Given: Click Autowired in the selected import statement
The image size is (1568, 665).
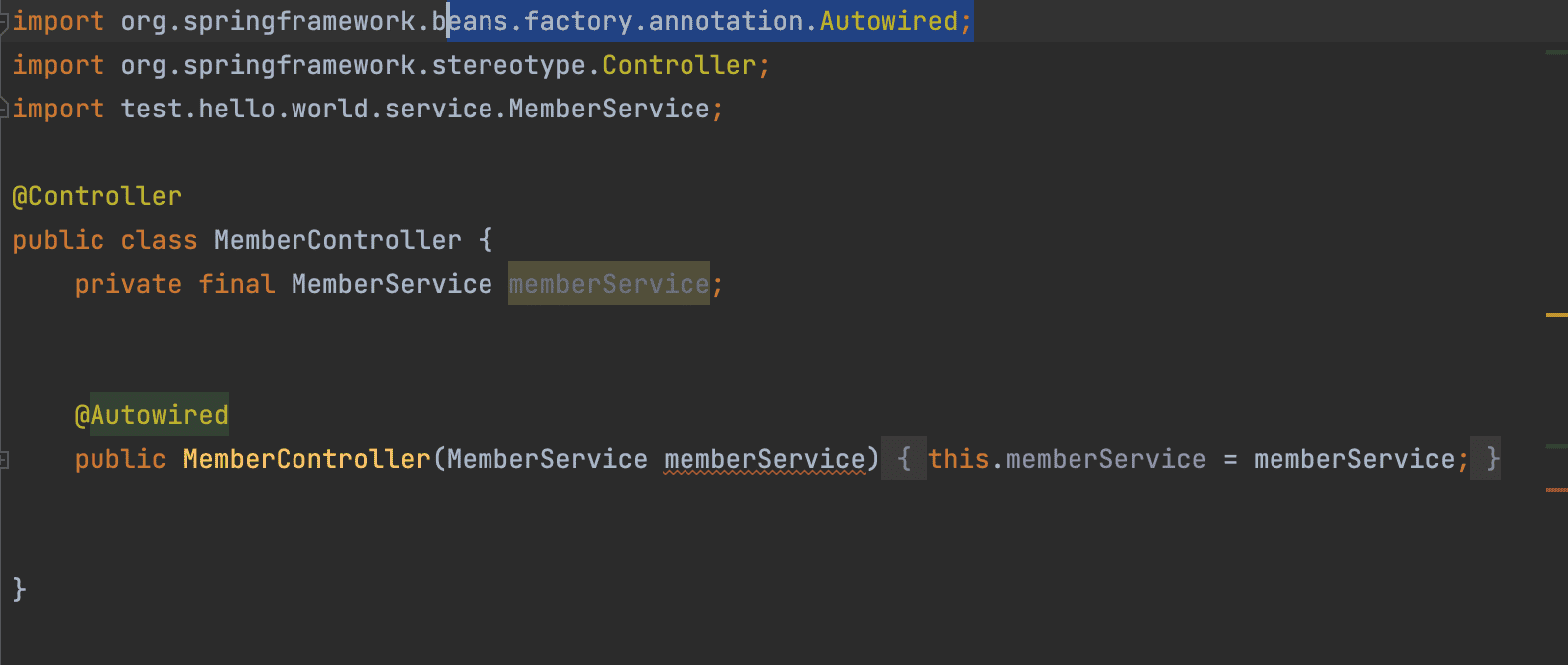Looking at the screenshot, I should pyautogui.click(x=888, y=21).
